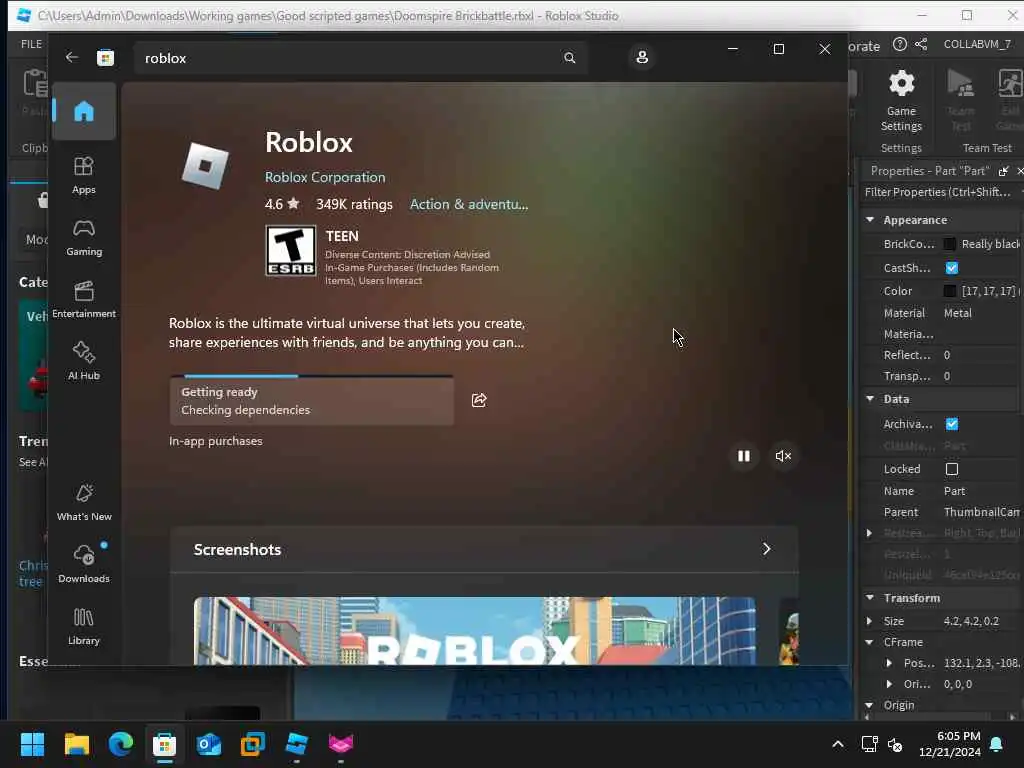Toggle Archivable checkbox in Properties
The width and height of the screenshot is (1024, 768).
(x=952, y=424)
